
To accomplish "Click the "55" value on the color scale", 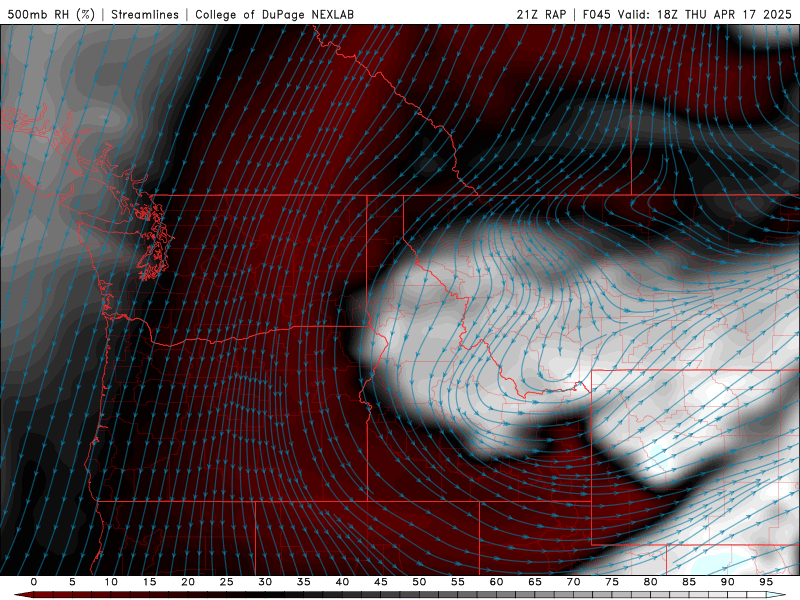I will click(458, 582).
